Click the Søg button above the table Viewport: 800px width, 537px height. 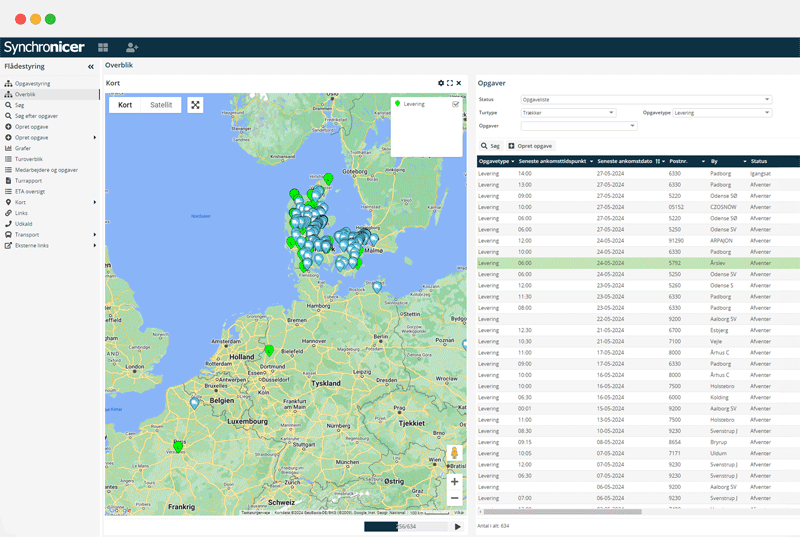[490, 146]
